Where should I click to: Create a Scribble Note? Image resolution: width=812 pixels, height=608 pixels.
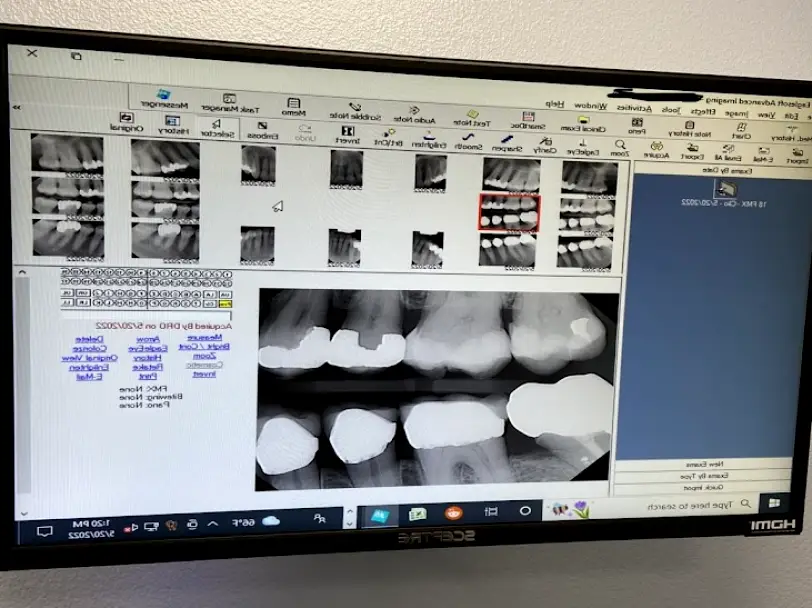[x=355, y=111]
